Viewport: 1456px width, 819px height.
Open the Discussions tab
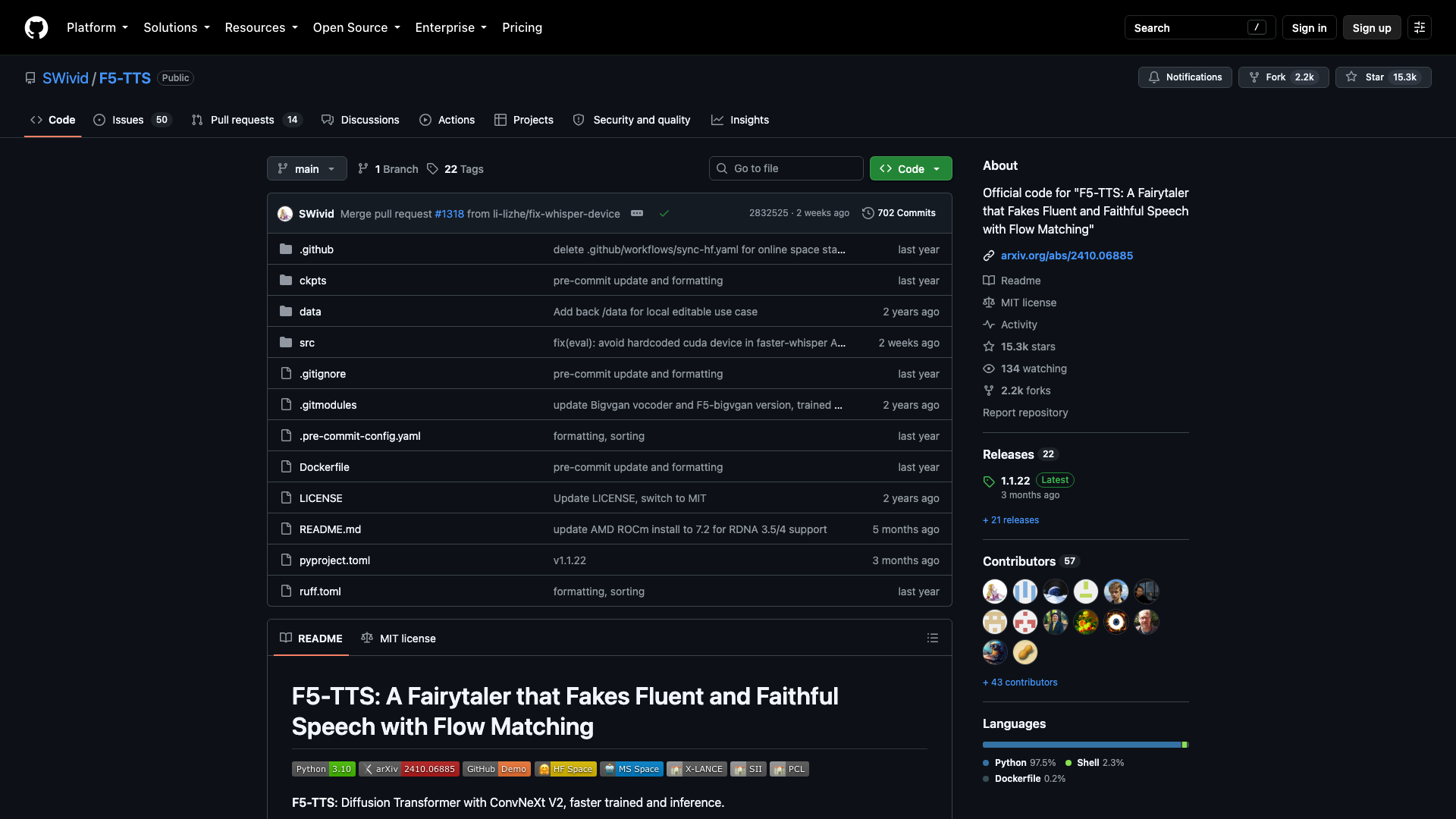click(x=360, y=120)
